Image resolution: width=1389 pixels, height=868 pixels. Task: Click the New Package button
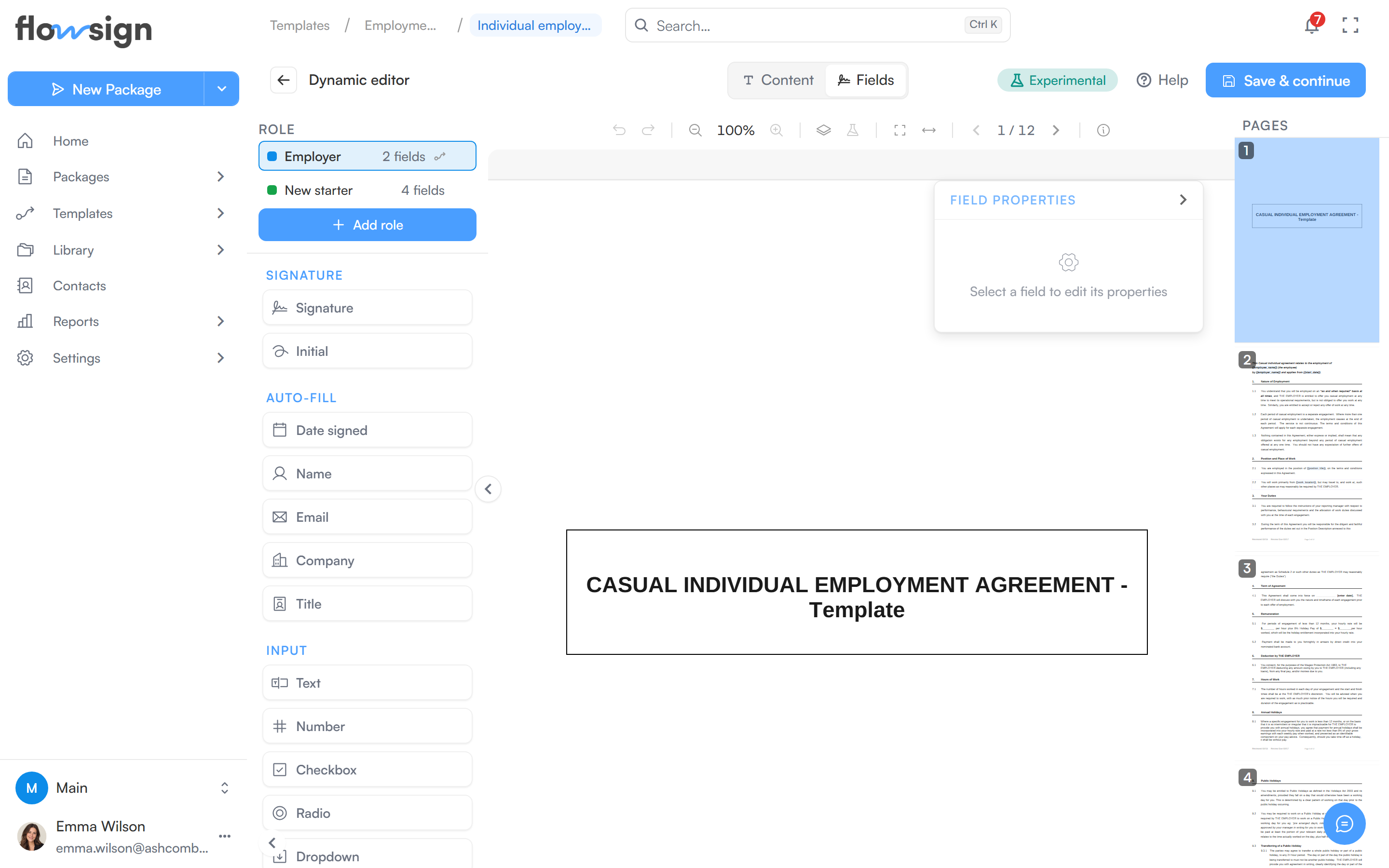point(106,89)
